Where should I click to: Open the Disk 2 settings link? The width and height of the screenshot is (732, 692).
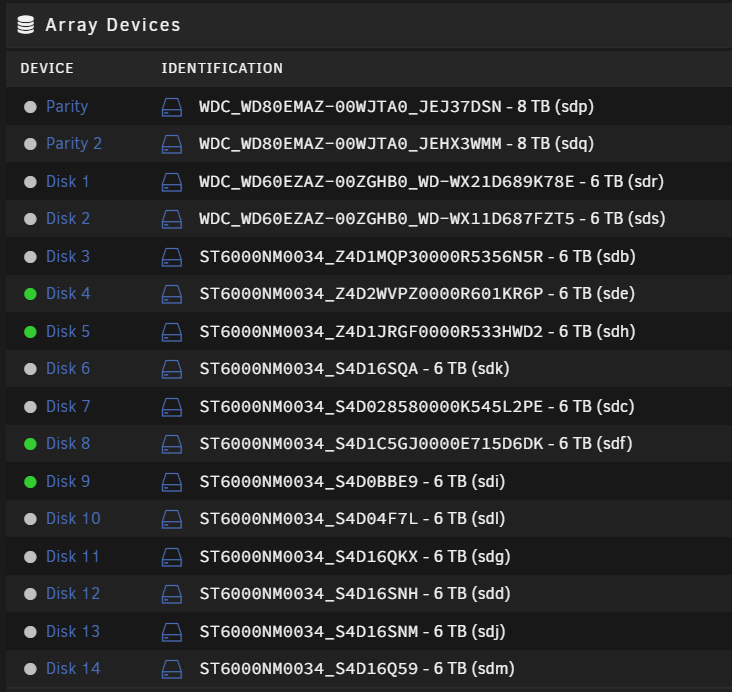(68, 219)
